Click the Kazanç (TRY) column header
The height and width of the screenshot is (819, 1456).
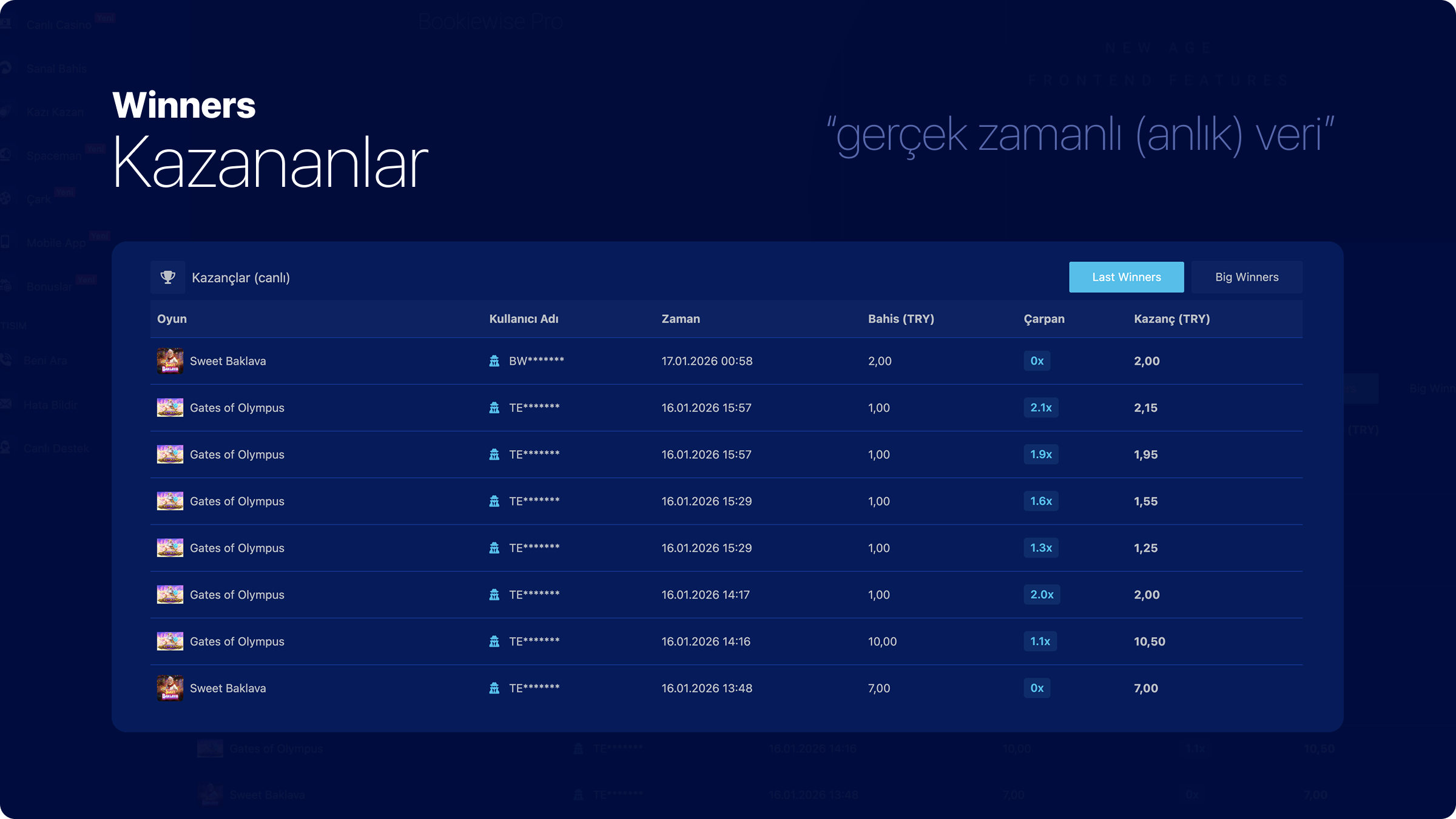pyautogui.click(x=1171, y=319)
